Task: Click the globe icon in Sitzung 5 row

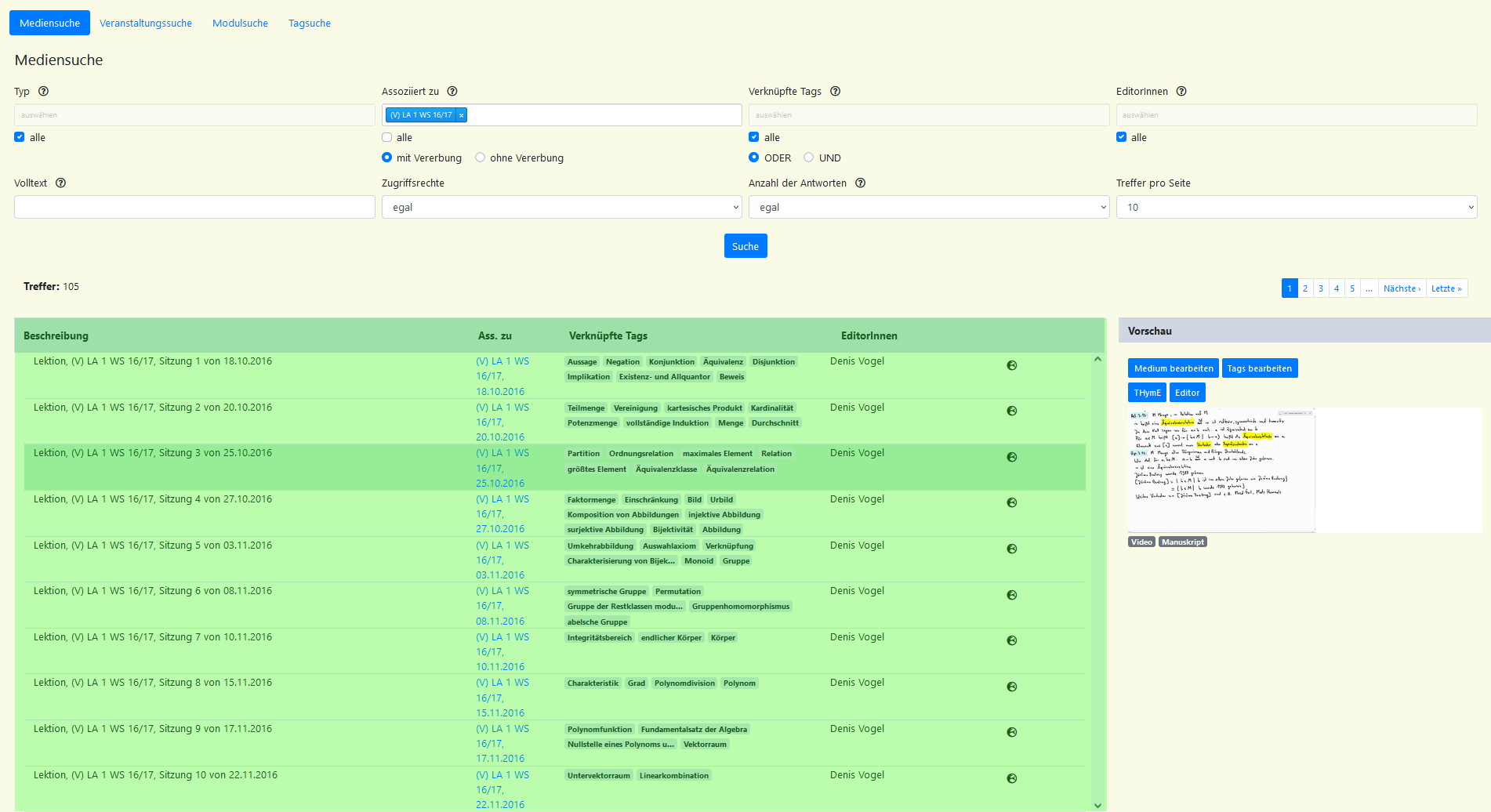Action: 1012,549
